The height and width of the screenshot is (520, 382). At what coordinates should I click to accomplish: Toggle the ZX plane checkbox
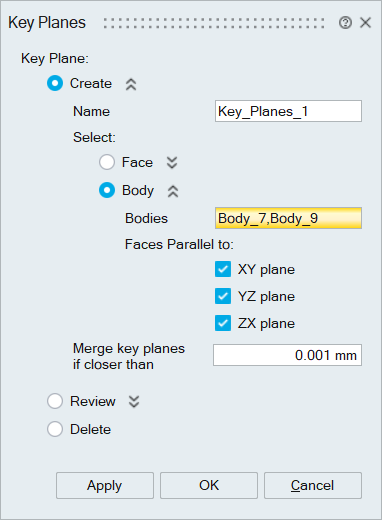pyautogui.click(x=223, y=323)
